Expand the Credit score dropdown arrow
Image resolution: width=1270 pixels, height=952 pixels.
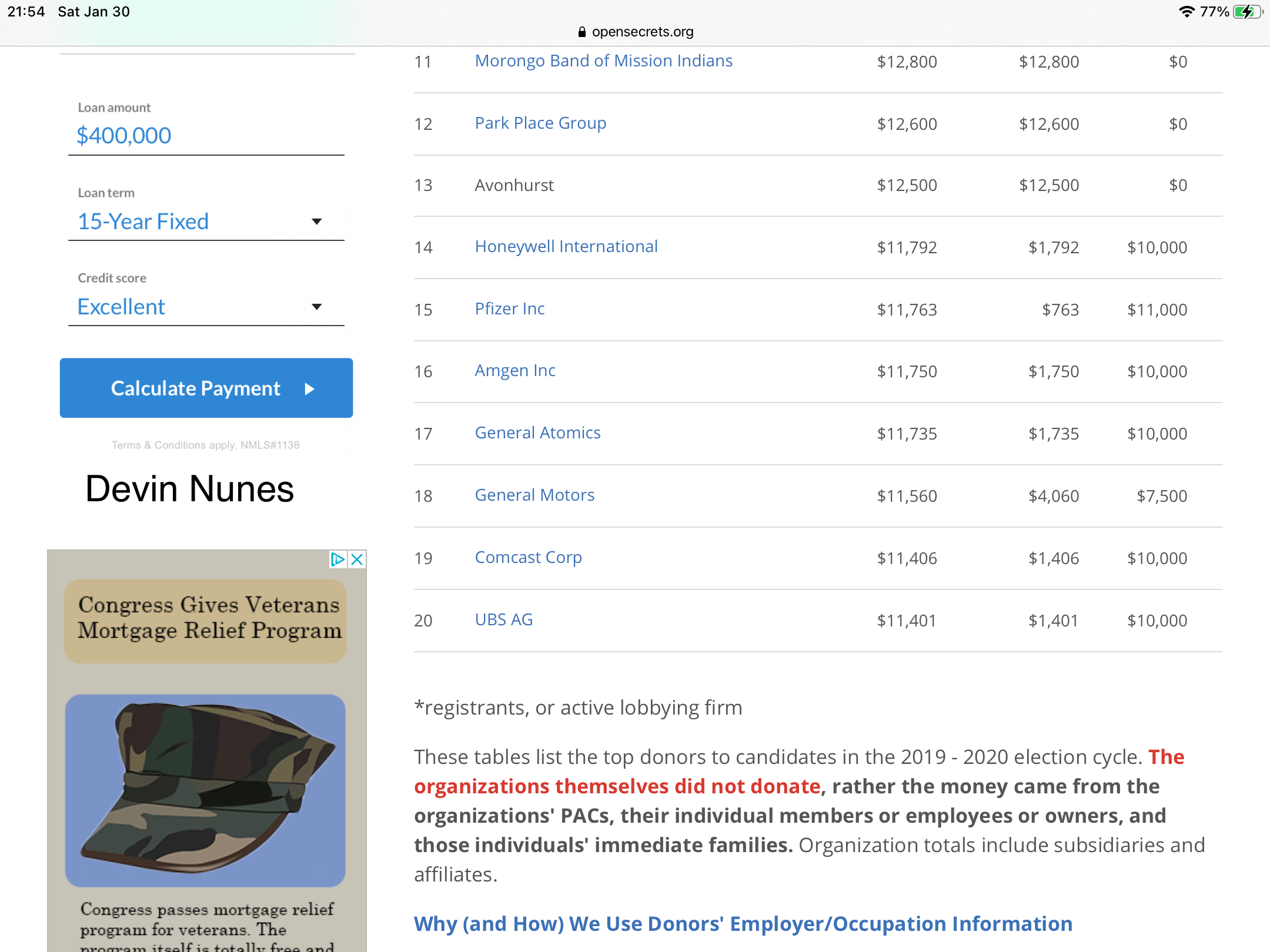pos(316,307)
